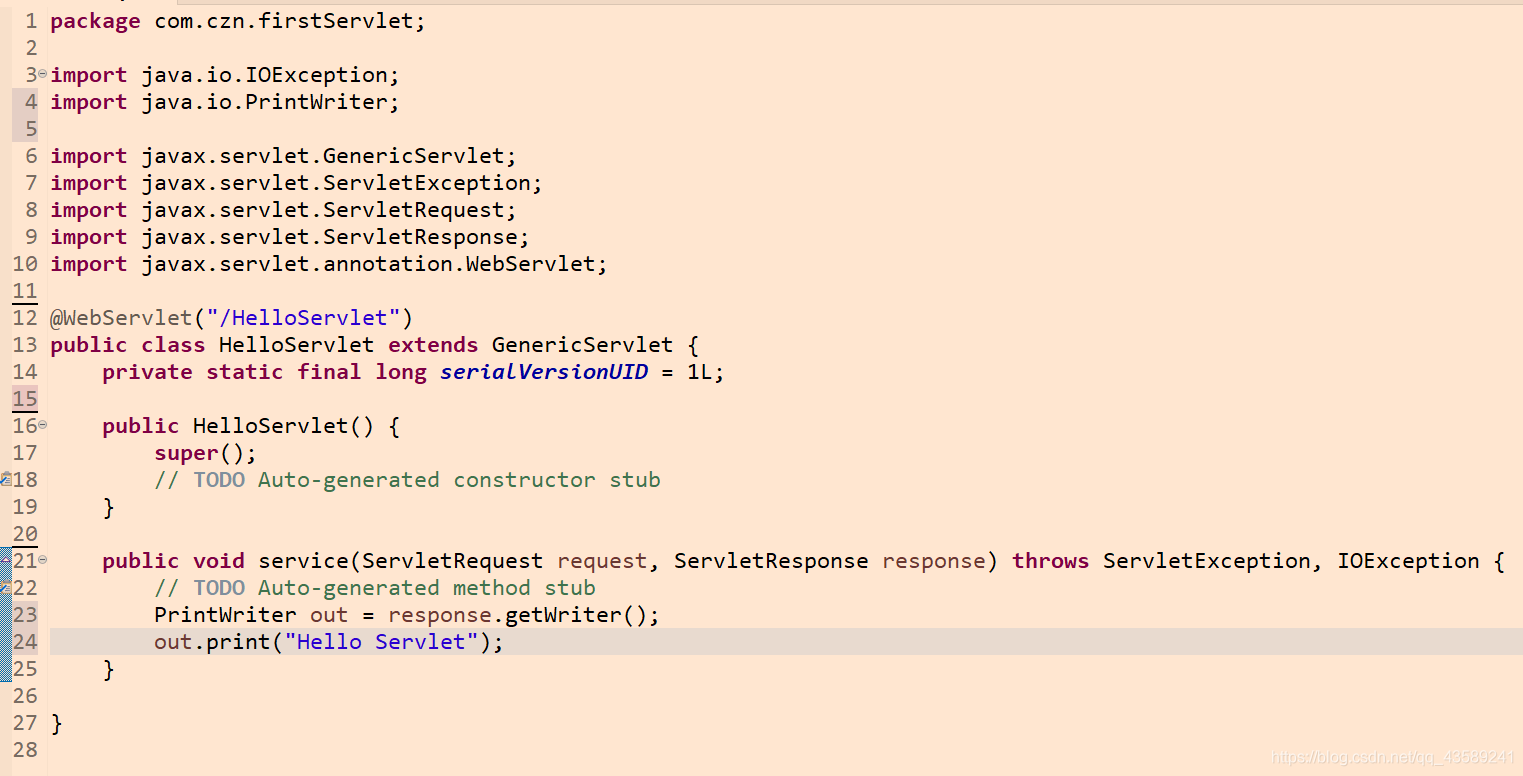Click IOException in the throws clause
The height and width of the screenshot is (776, 1523).
1408,561
